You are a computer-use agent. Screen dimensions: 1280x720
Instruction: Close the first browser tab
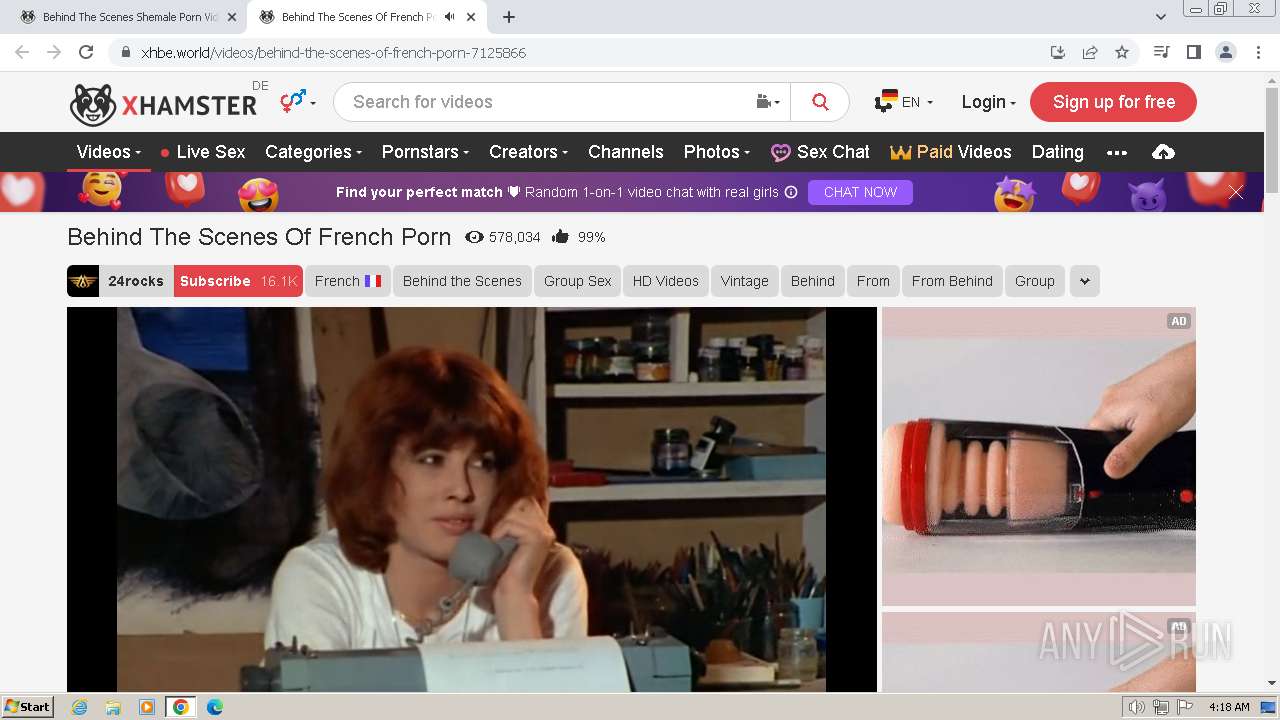tap(231, 17)
